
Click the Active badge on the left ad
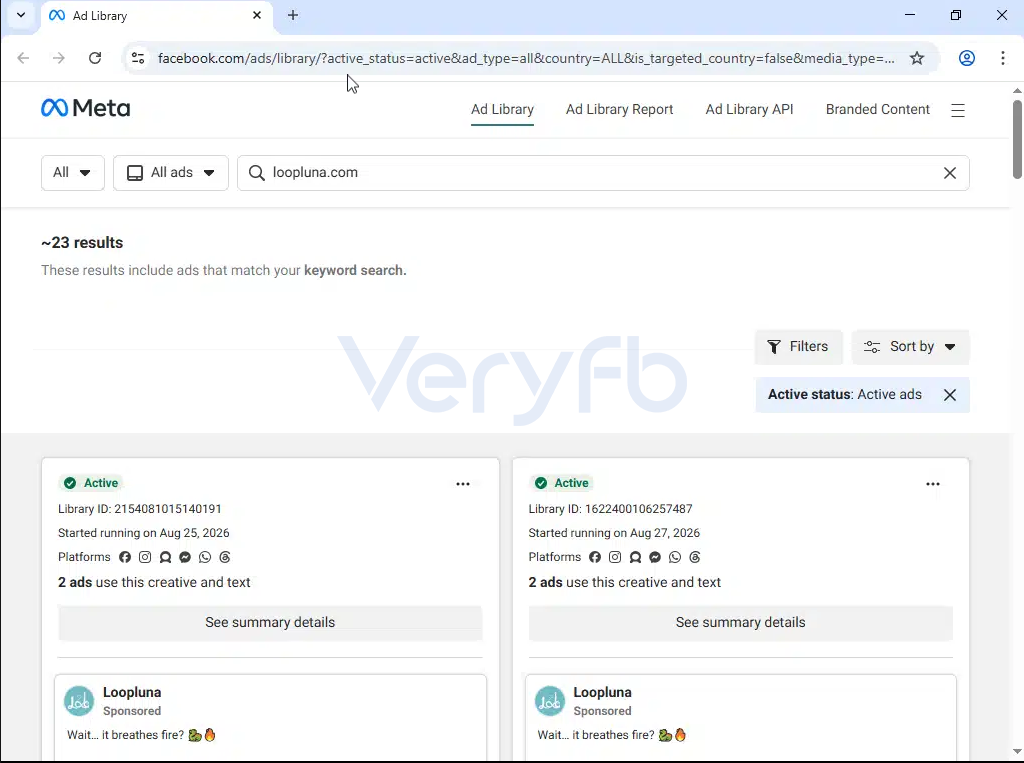coord(91,483)
